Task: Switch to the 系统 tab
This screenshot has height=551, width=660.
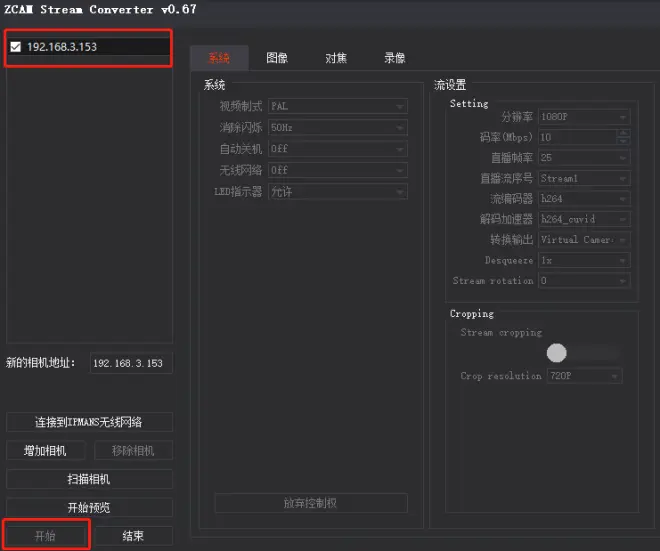Action: click(219, 58)
